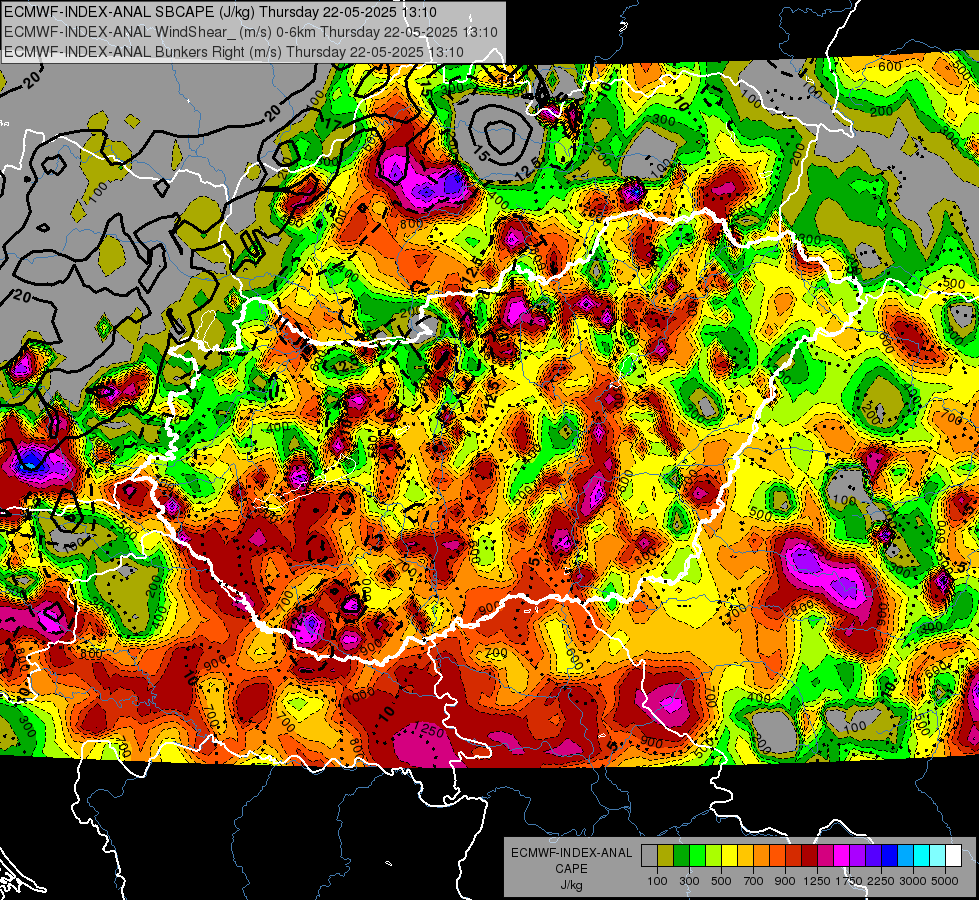Click the 900 value under the legend

click(x=785, y=881)
